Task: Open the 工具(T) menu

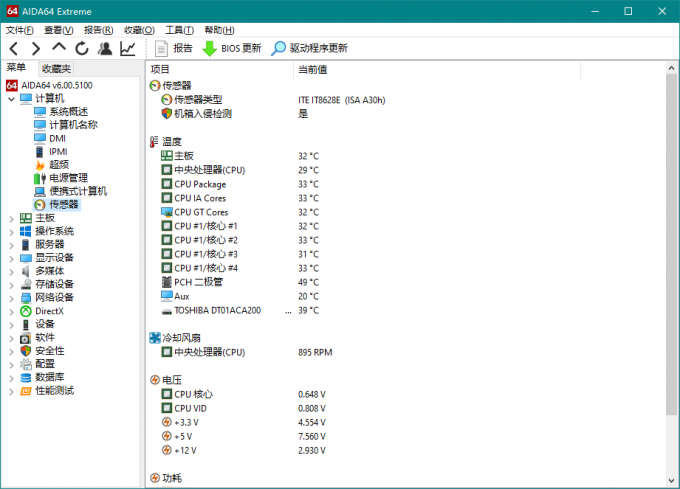Action: 179,30
